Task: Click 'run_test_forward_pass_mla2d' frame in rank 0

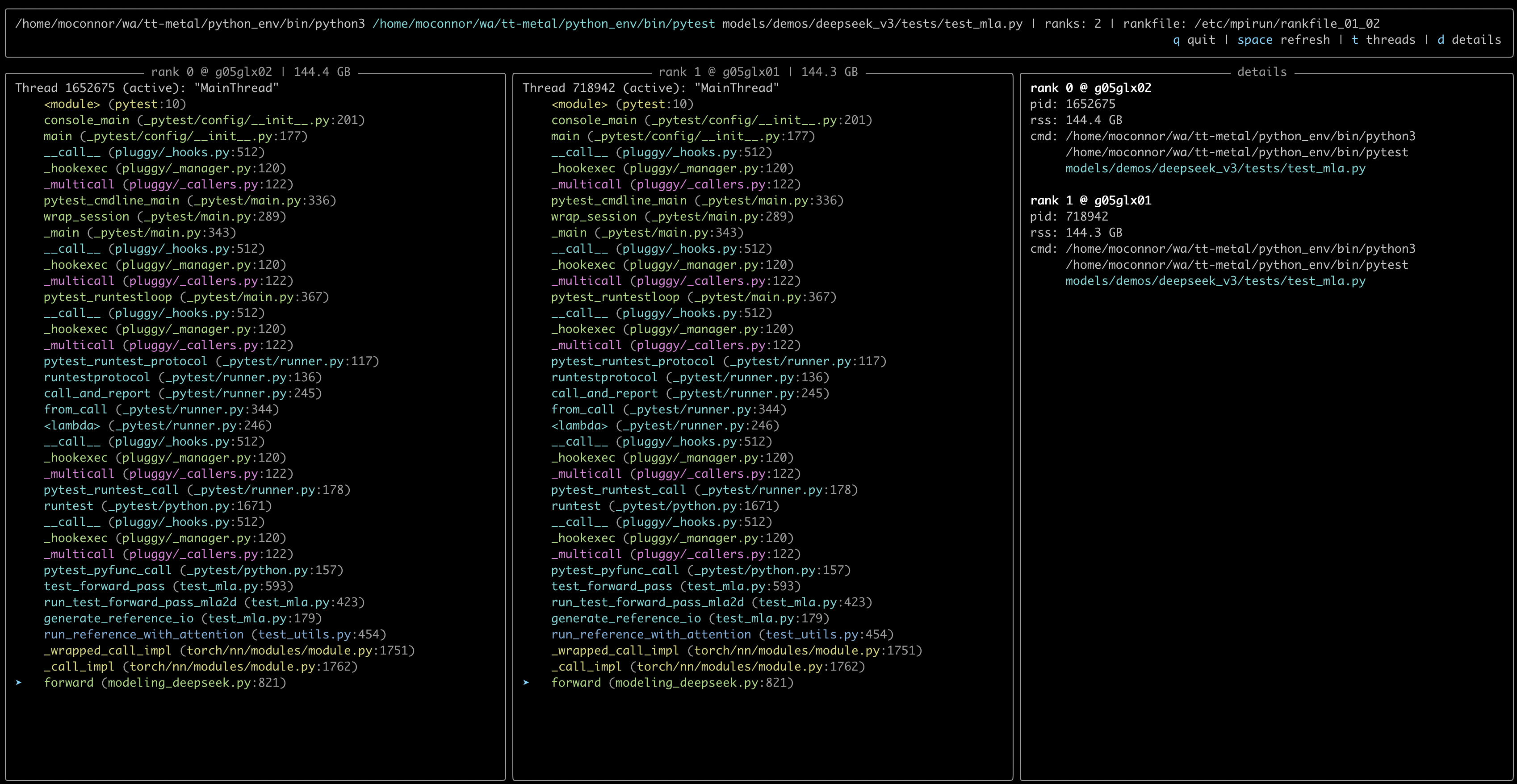Action: pyautogui.click(x=204, y=602)
